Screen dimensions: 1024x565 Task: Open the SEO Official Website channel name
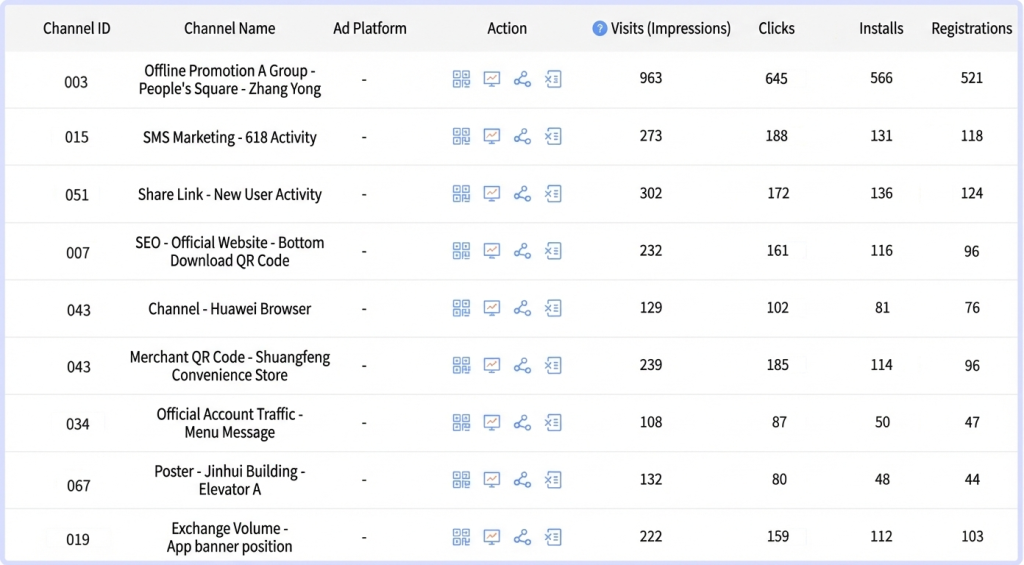click(x=230, y=252)
